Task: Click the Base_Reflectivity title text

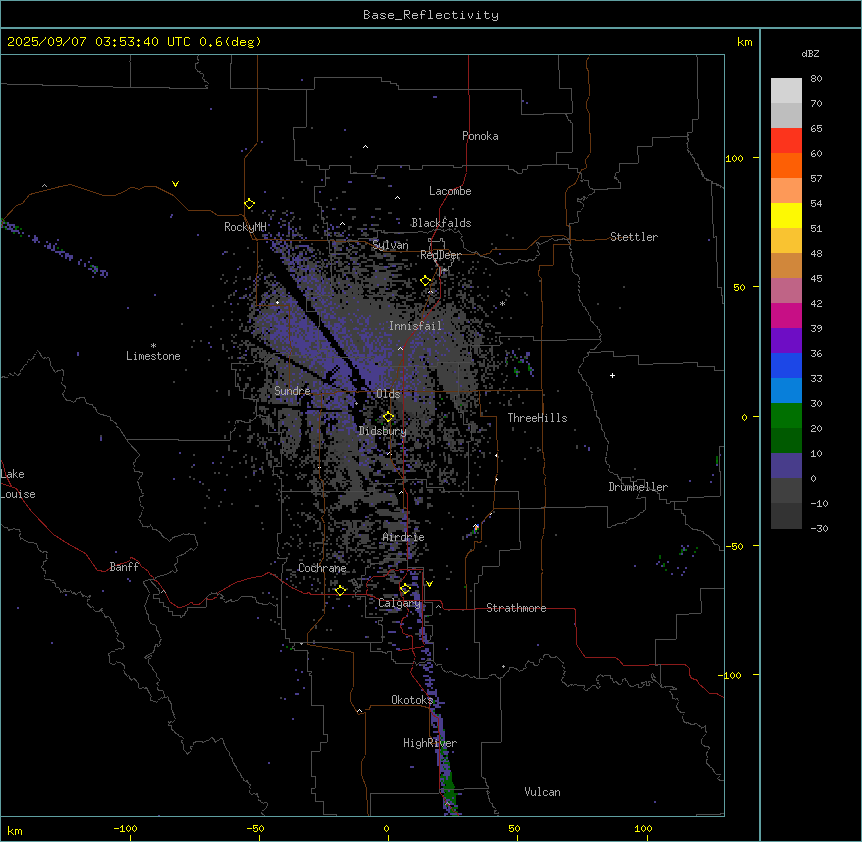Action: tap(431, 15)
